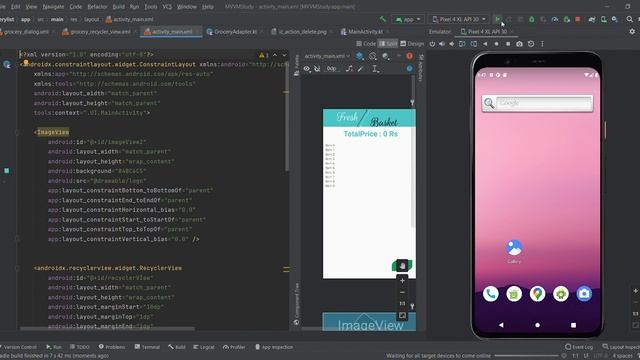Screen dimensions: 640x360
Task: Click the red Stop button in toolbar
Action: (578, 19)
